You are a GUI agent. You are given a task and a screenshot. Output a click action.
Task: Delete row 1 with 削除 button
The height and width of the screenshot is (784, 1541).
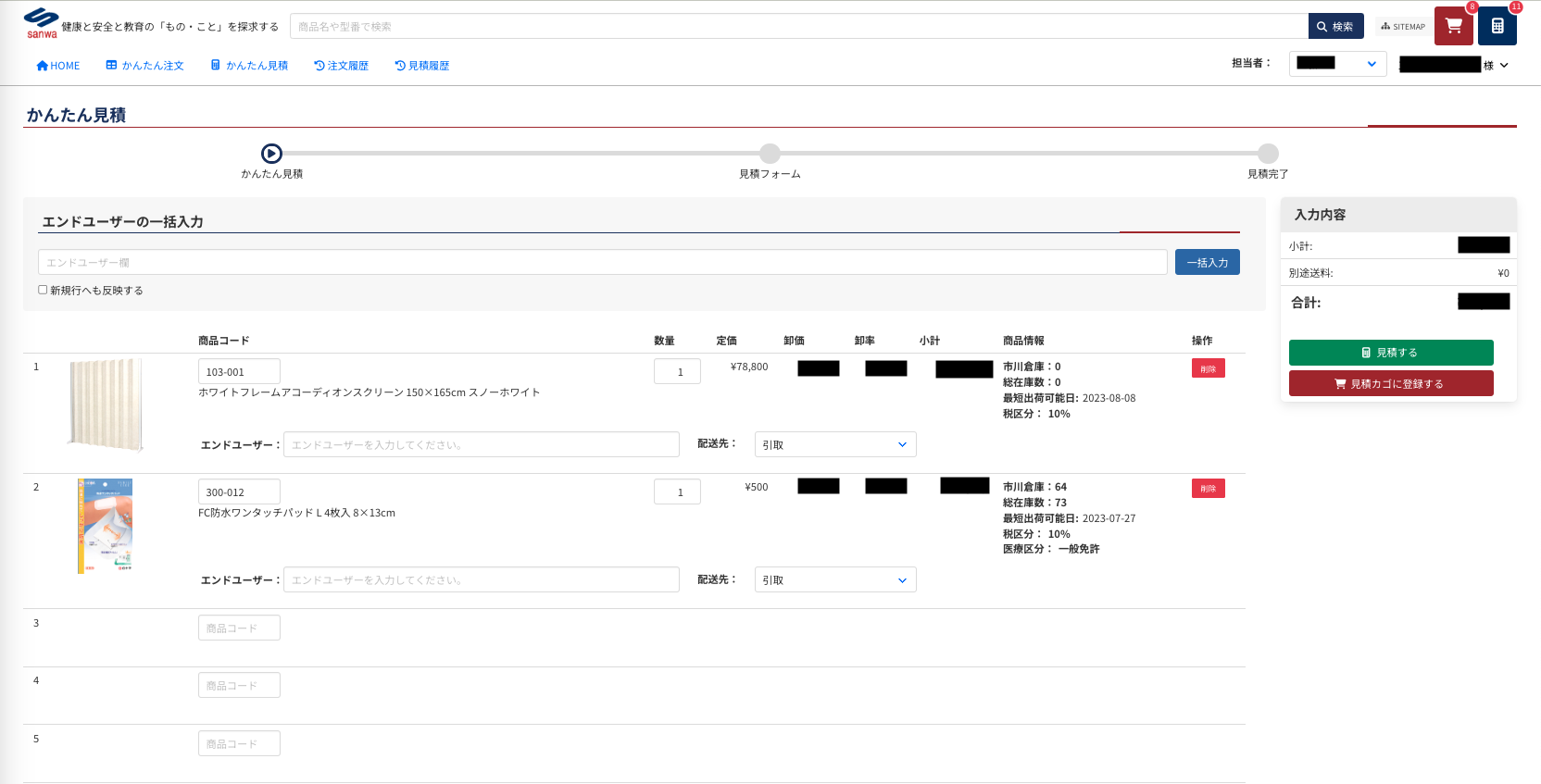click(x=1208, y=368)
